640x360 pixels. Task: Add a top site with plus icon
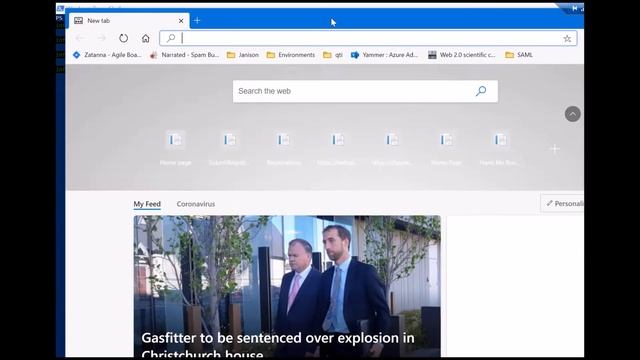coord(554,149)
